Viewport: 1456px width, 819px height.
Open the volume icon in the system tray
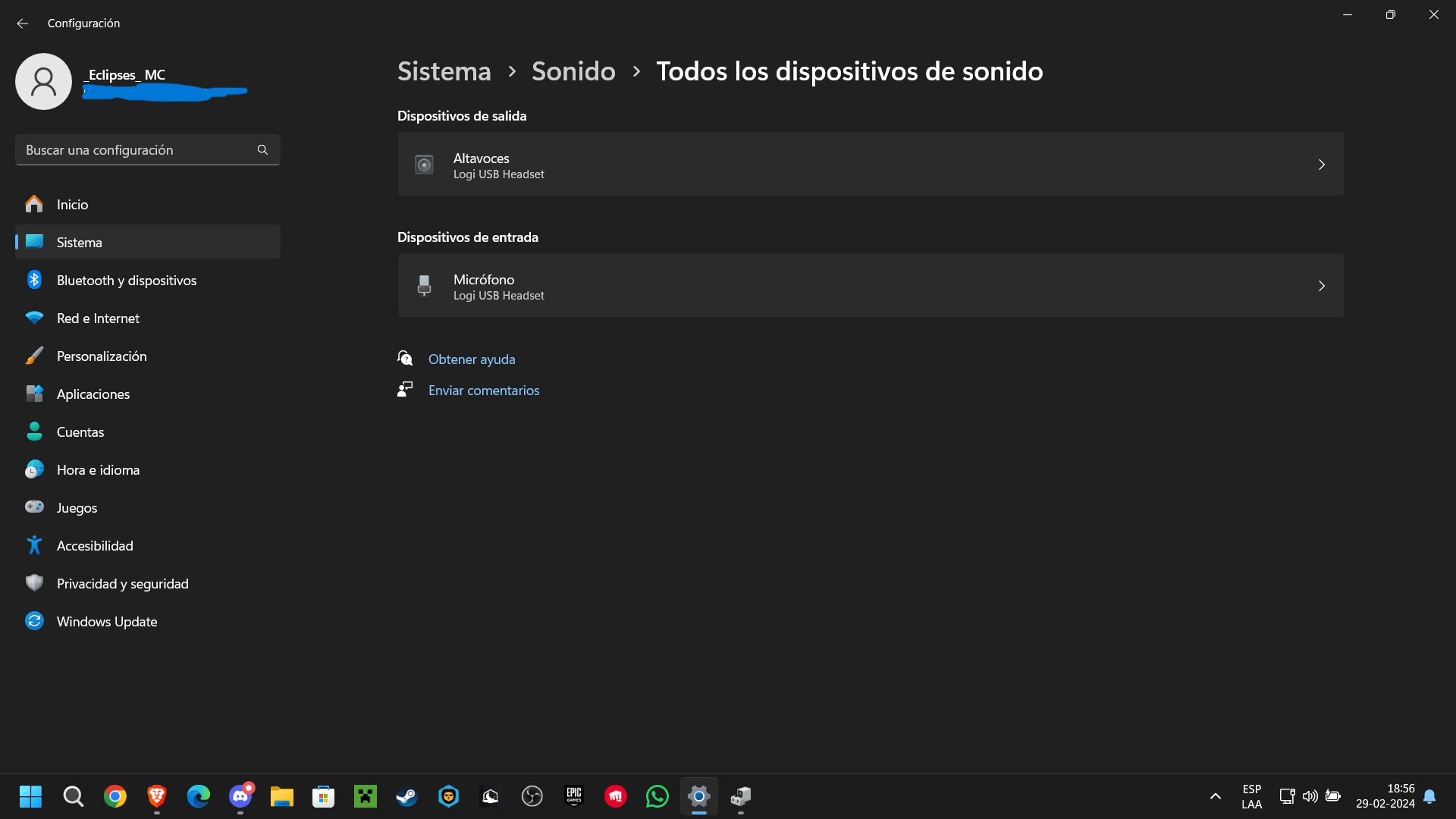click(1310, 796)
